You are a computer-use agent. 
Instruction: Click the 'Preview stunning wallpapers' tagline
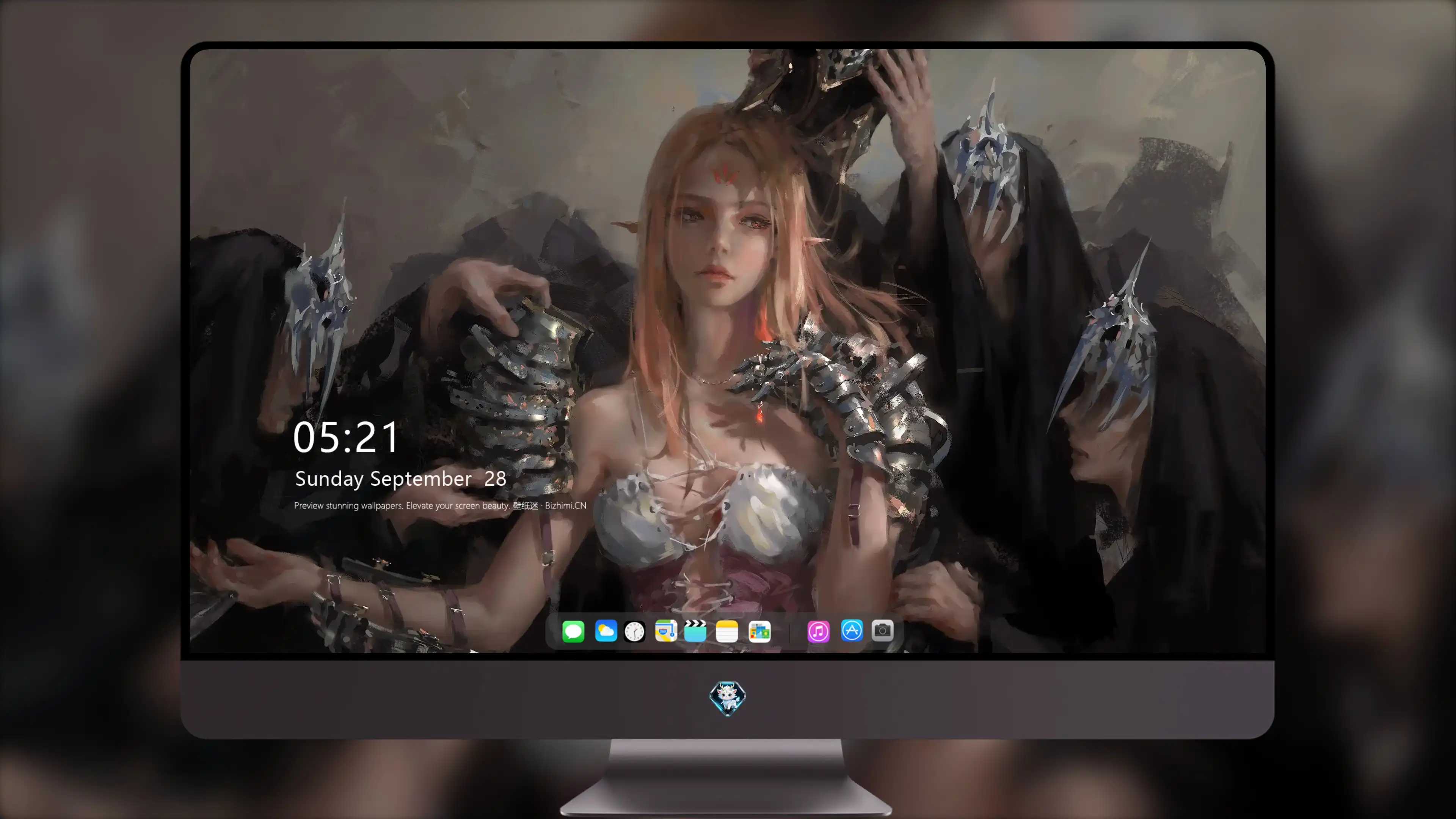[x=440, y=505]
